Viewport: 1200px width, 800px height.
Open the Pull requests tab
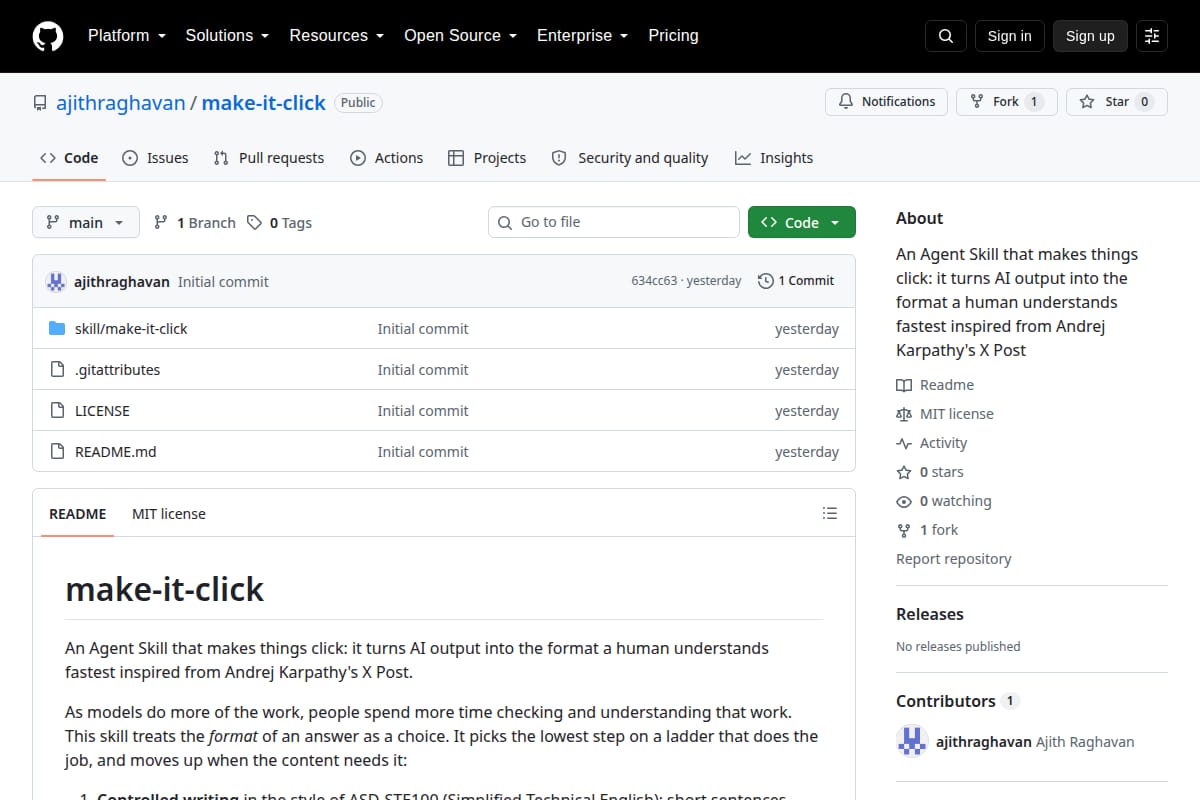tap(269, 158)
